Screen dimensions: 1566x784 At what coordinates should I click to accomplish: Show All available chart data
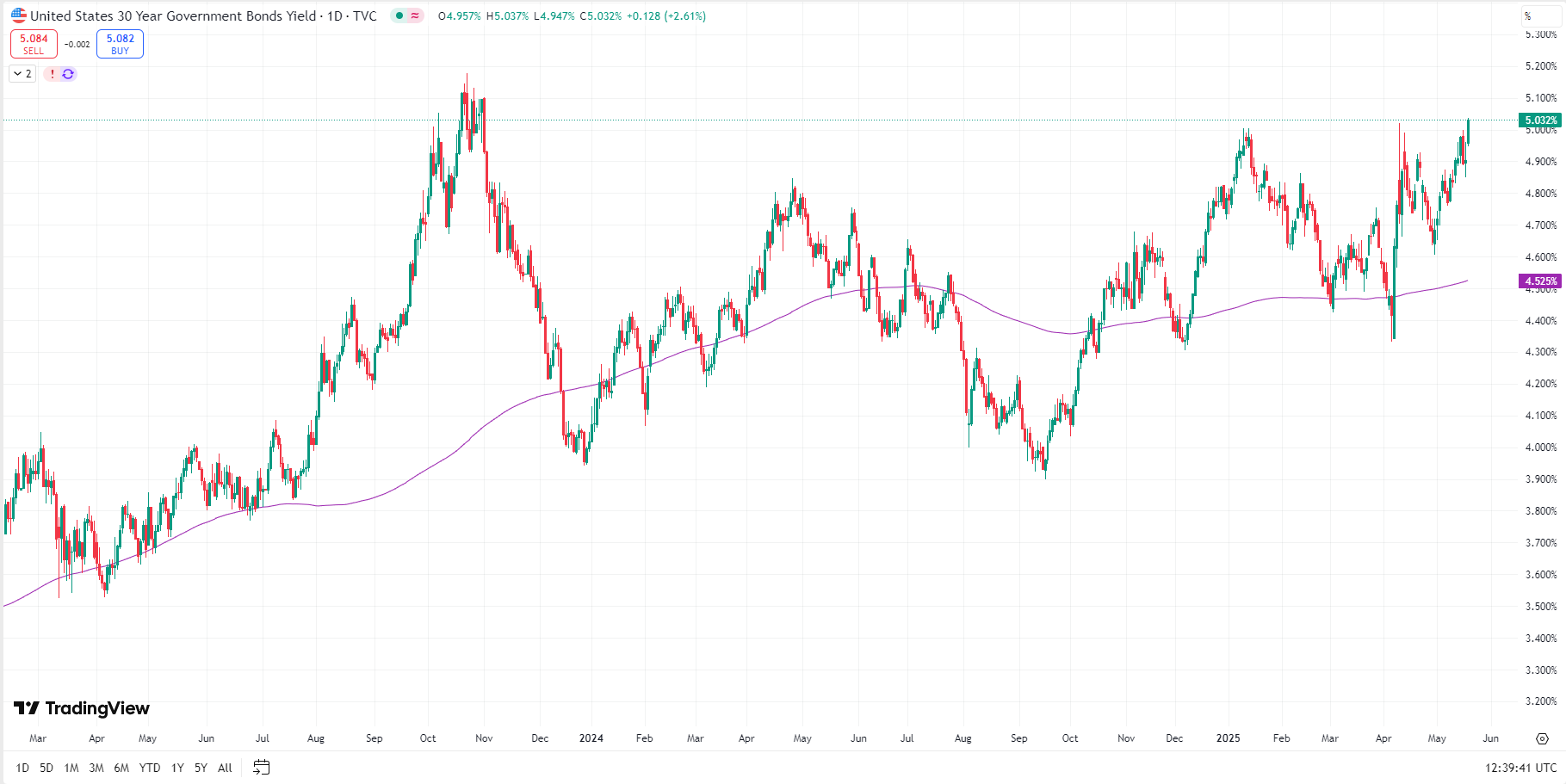click(225, 768)
